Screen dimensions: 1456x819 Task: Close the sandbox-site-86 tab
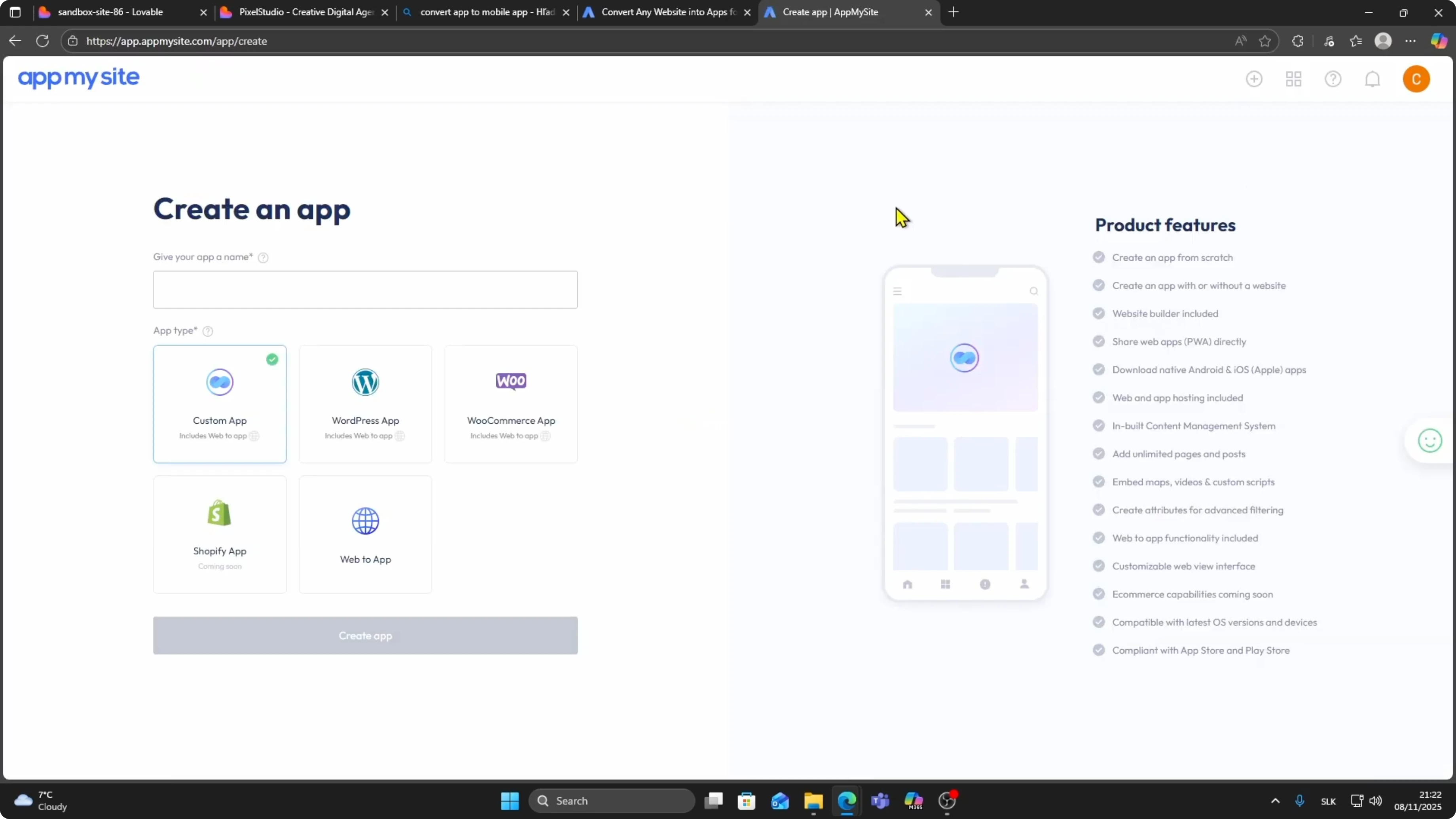203,12
